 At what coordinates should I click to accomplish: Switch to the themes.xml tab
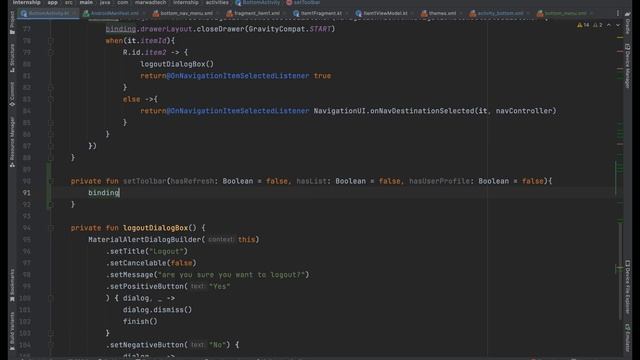[x=441, y=13]
